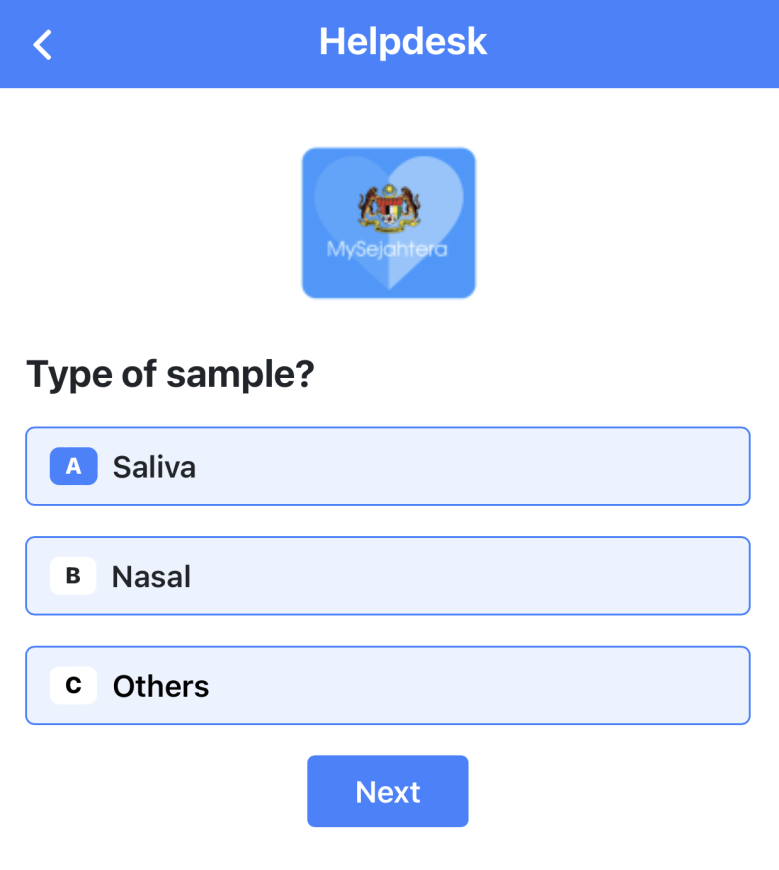The height and width of the screenshot is (870, 779).
Task: Click the blue letter A badge
Action: (73, 466)
